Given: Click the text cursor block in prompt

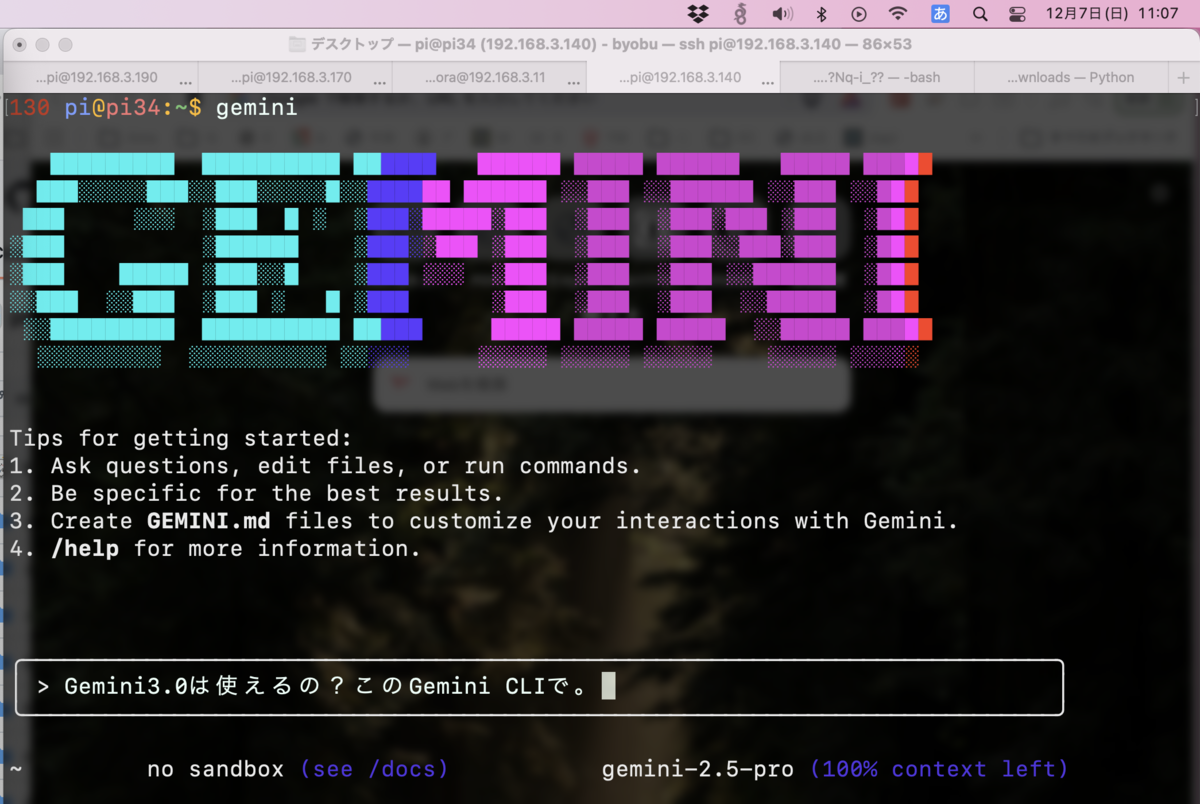Looking at the screenshot, I should [x=608, y=686].
